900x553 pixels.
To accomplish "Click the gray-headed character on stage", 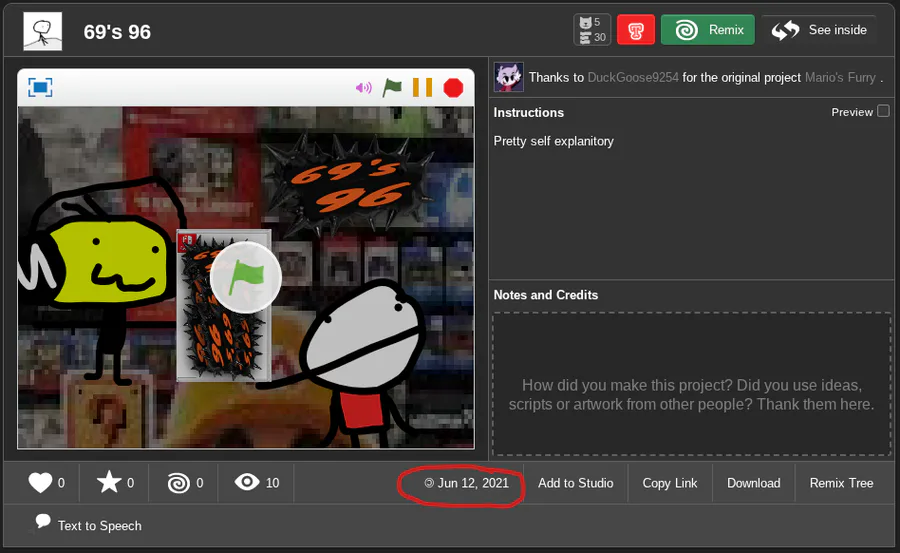I will coord(362,363).
